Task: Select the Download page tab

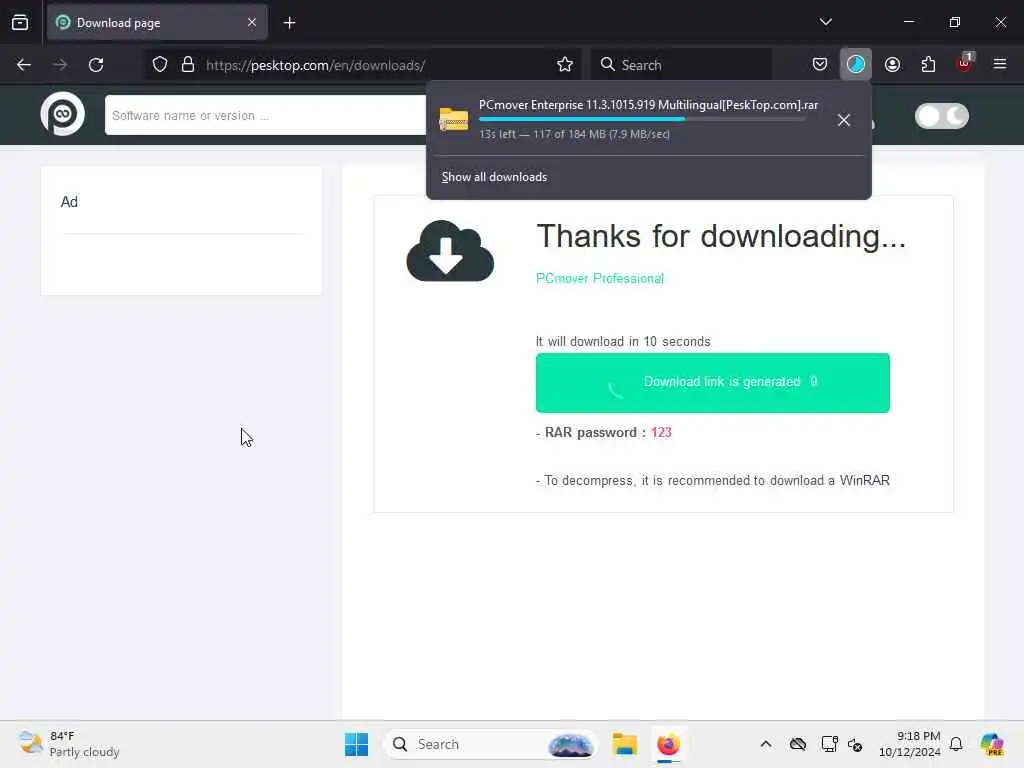Action: tap(157, 23)
